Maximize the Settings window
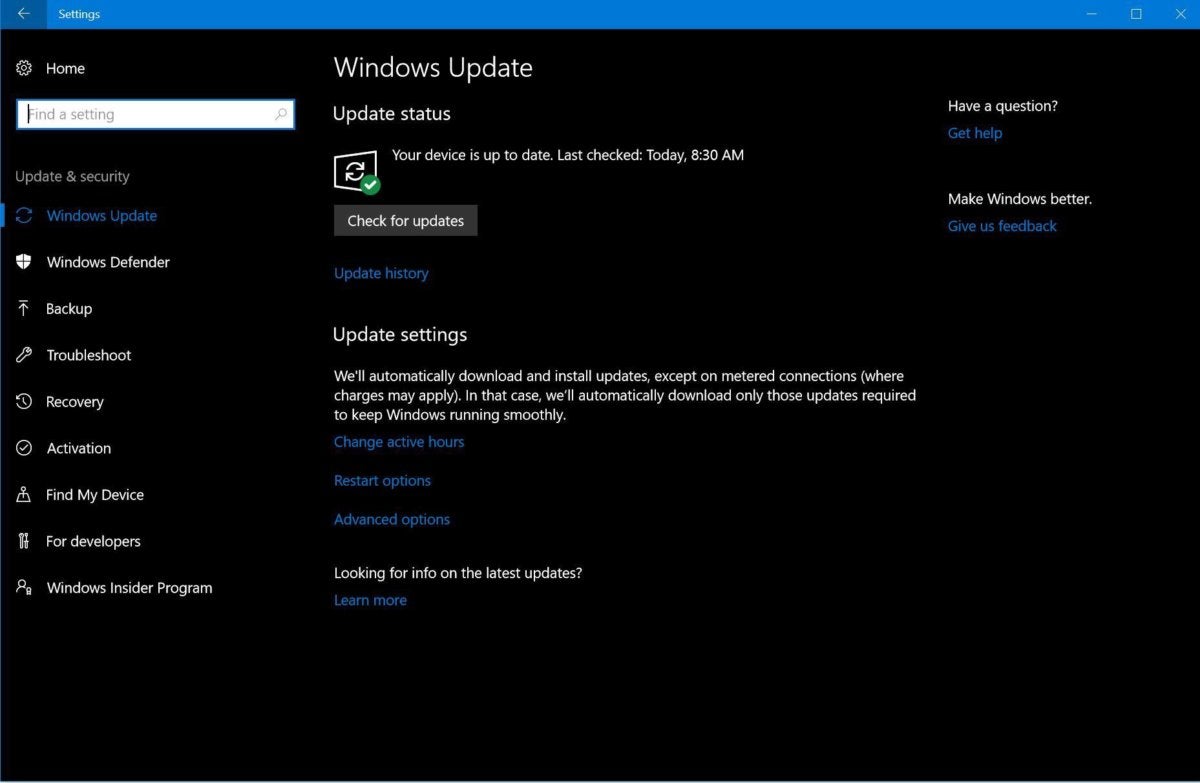The image size is (1200, 783). click(1136, 14)
